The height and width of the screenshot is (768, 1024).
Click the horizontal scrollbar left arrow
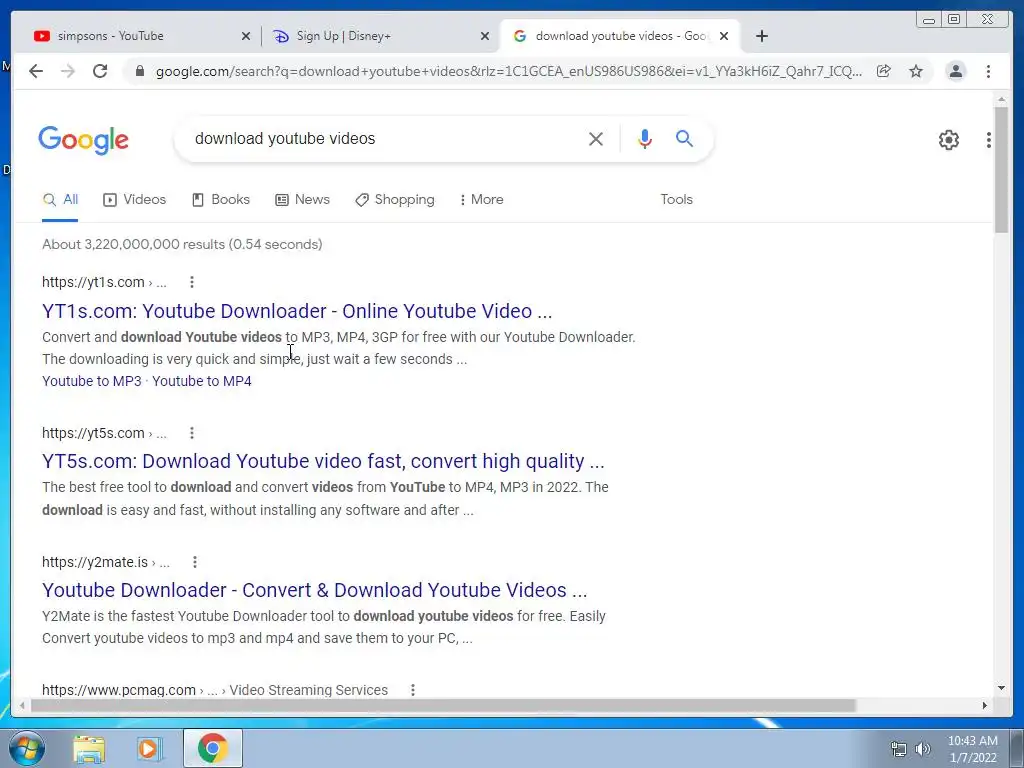pos(22,705)
